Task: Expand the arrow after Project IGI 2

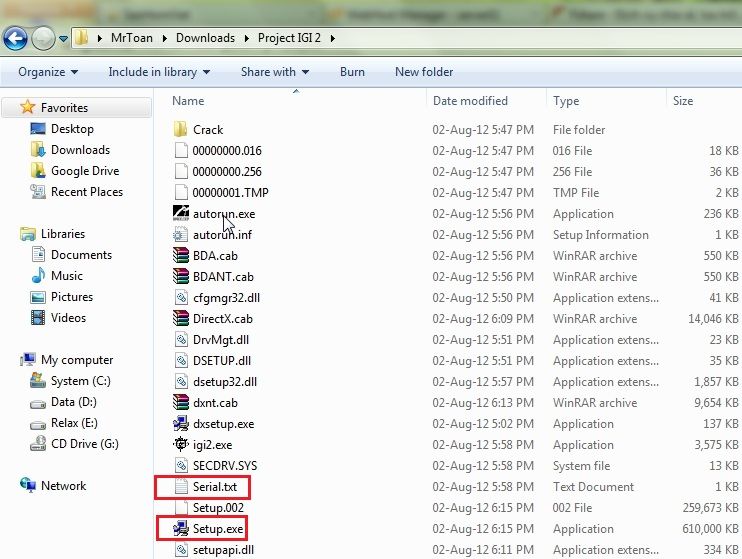Action: [x=333, y=38]
